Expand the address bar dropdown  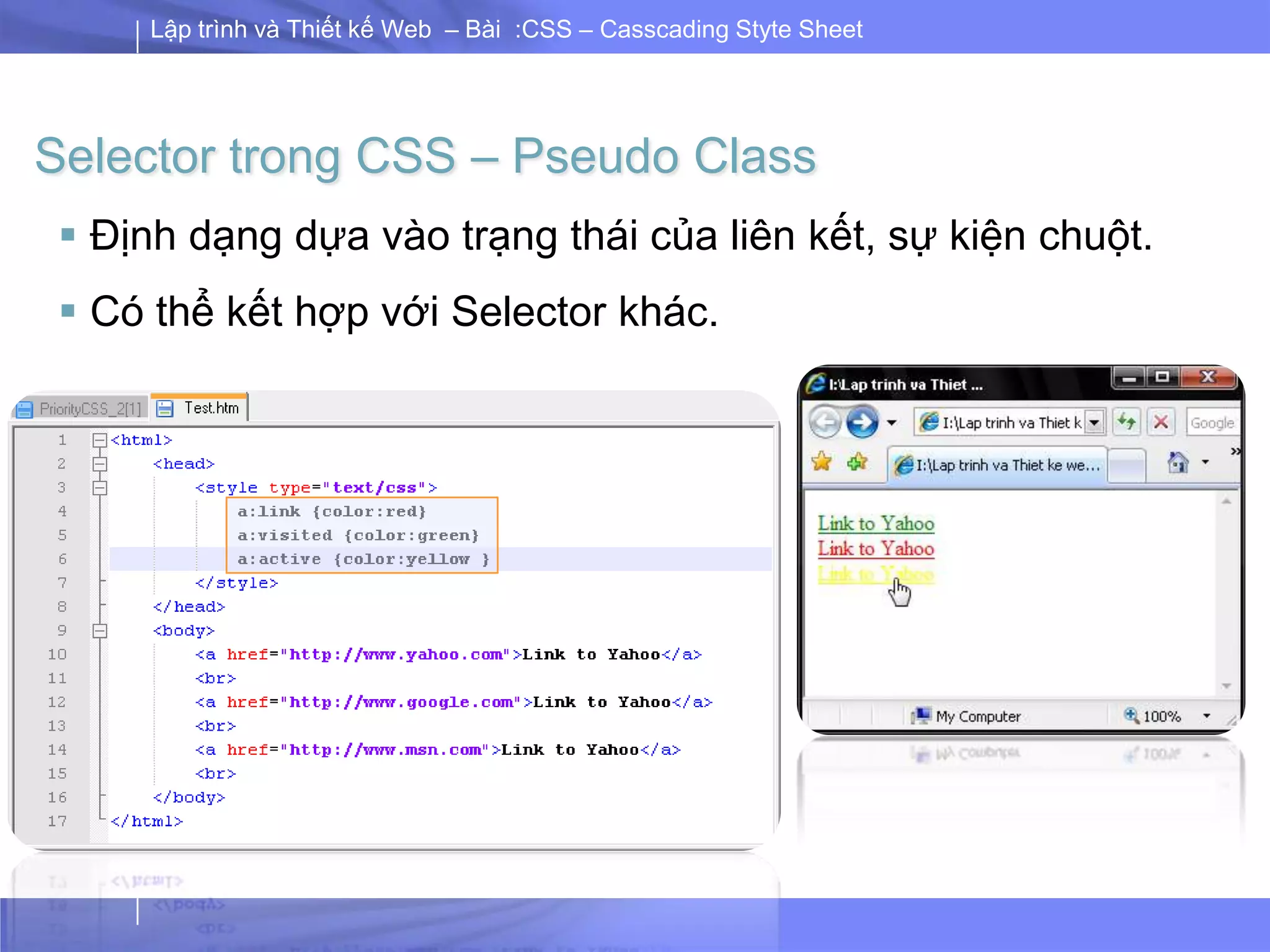(x=1095, y=423)
